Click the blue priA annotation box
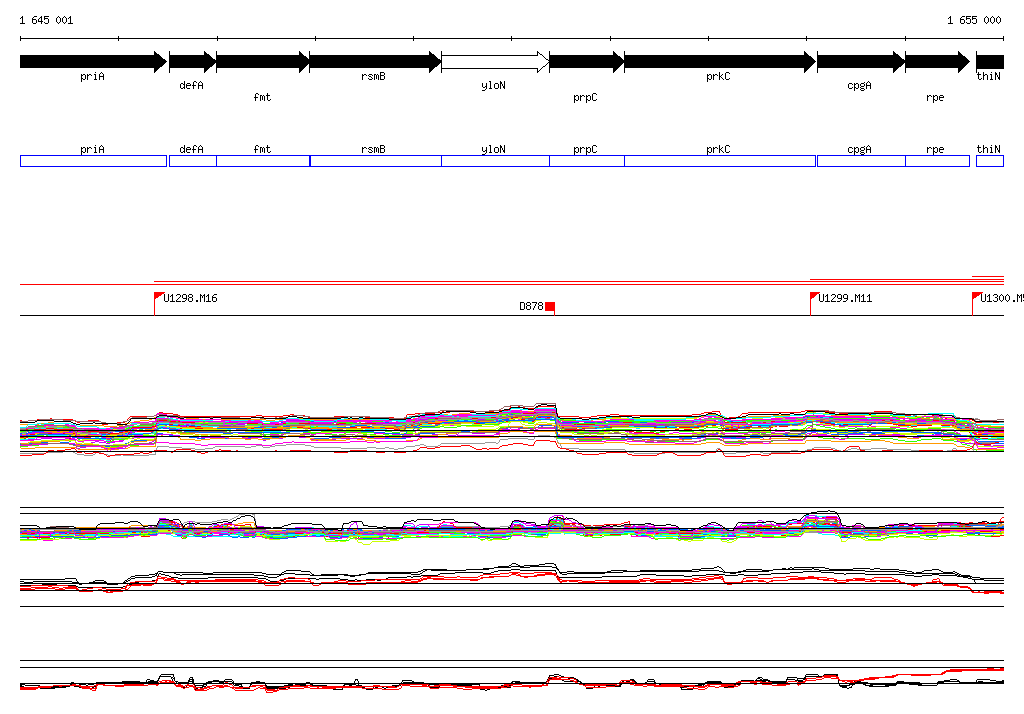Viewport: 1024px width, 714px height. coord(93,161)
